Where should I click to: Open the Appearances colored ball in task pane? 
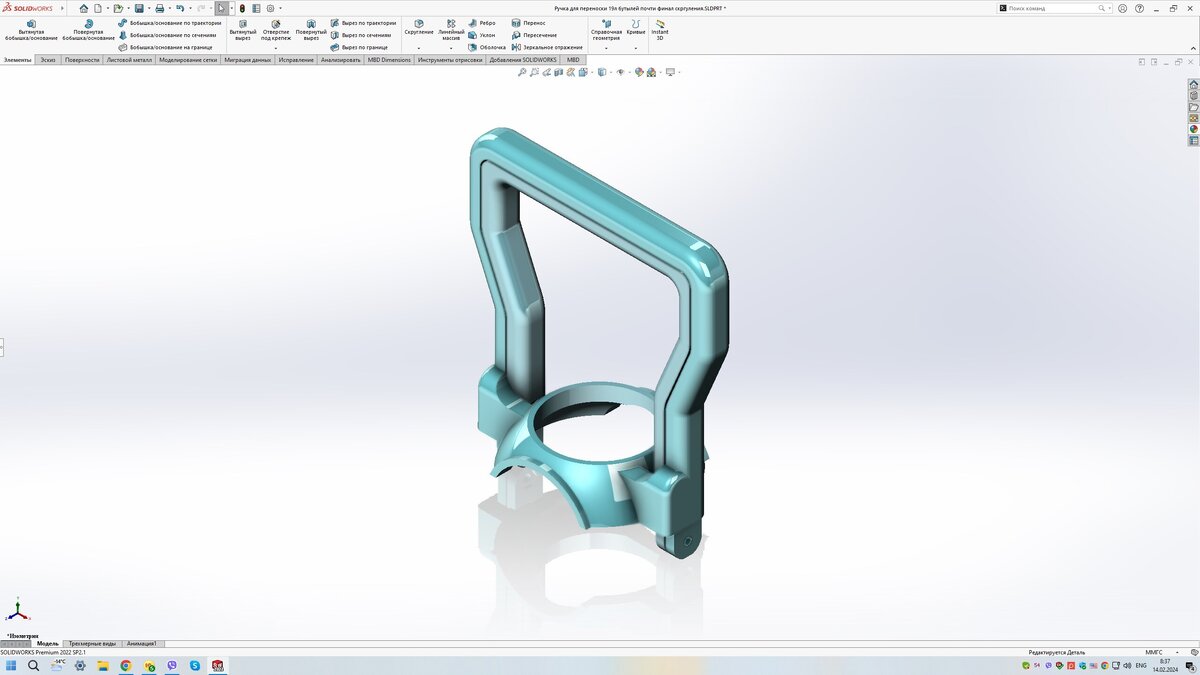coord(1193,129)
